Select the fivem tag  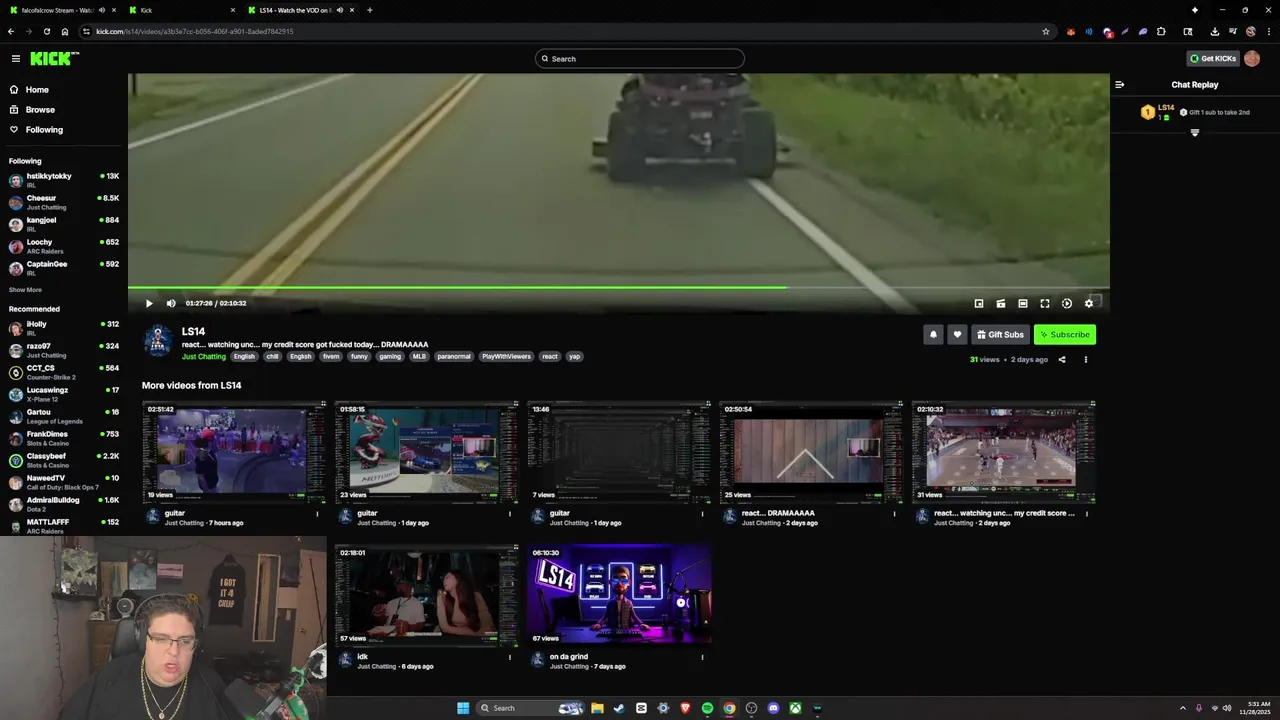[x=331, y=356]
